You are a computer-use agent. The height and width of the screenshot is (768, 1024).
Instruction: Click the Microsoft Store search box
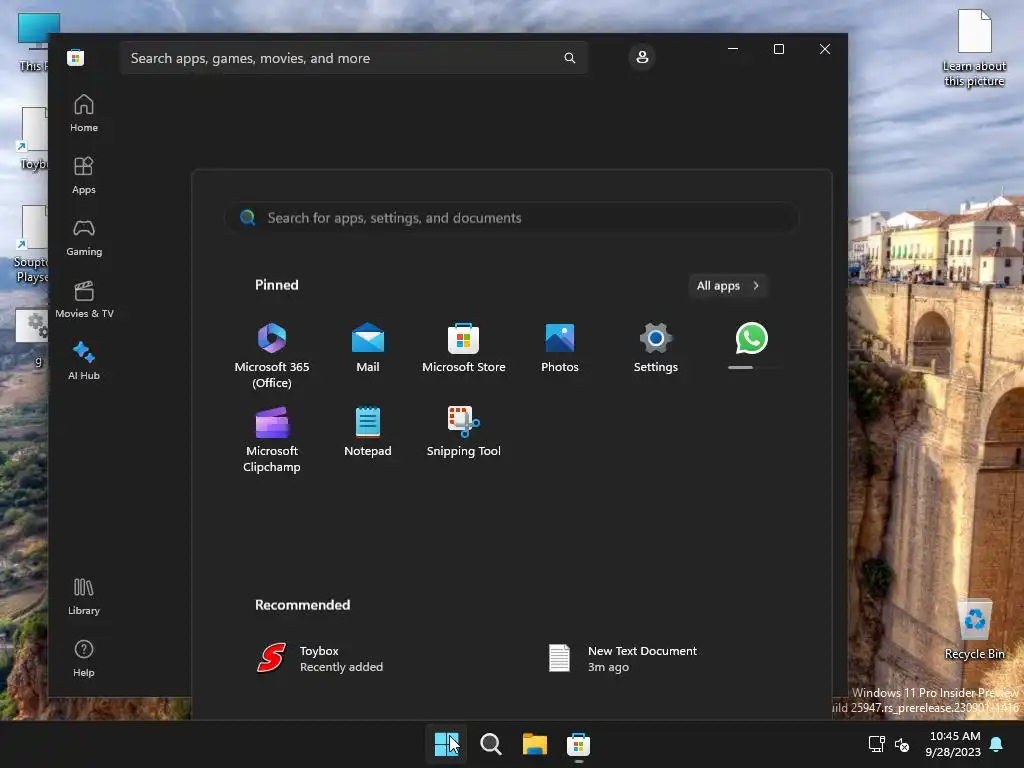click(353, 58)
